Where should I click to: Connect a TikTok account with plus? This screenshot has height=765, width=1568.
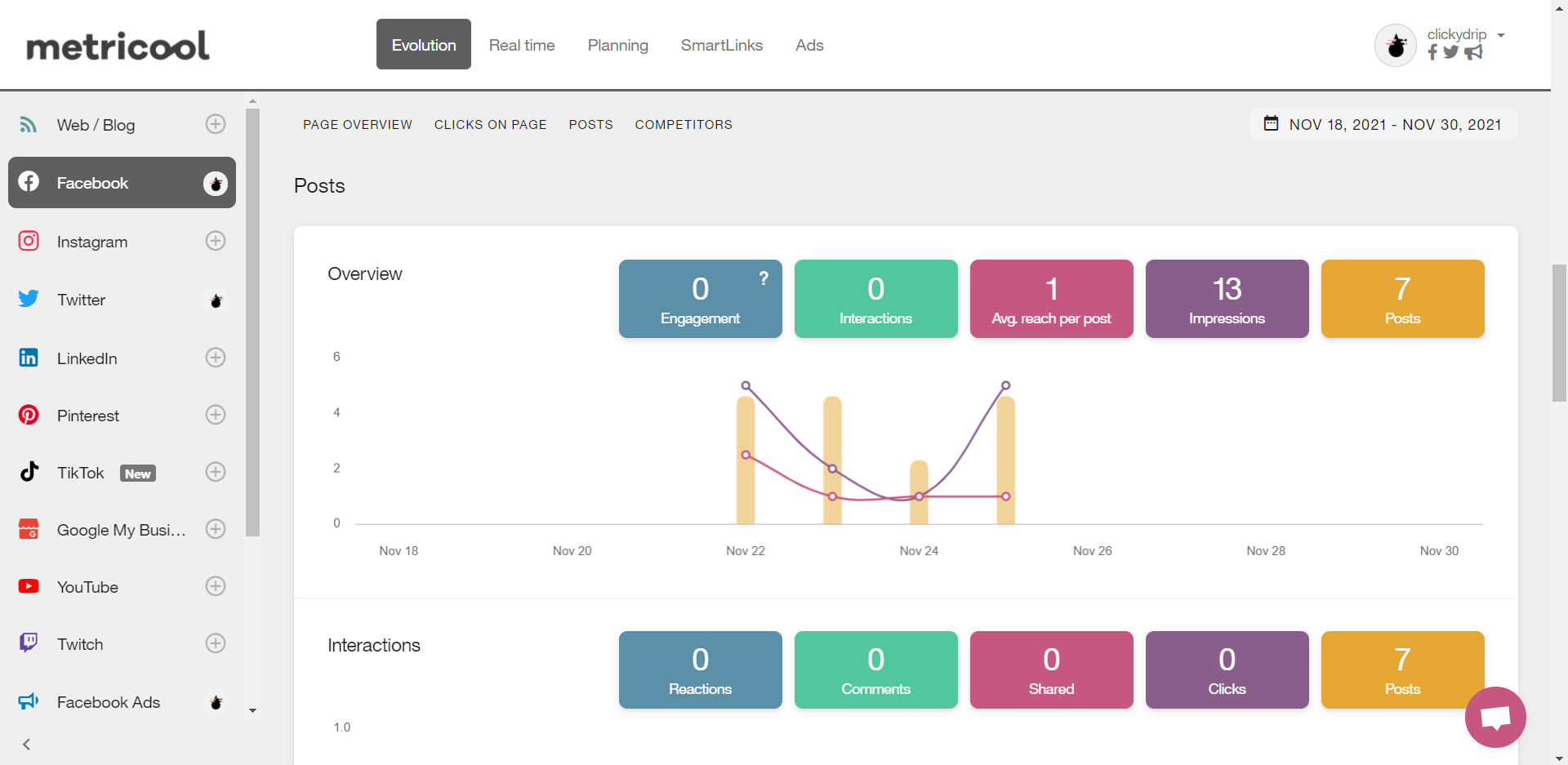[216, 472]
